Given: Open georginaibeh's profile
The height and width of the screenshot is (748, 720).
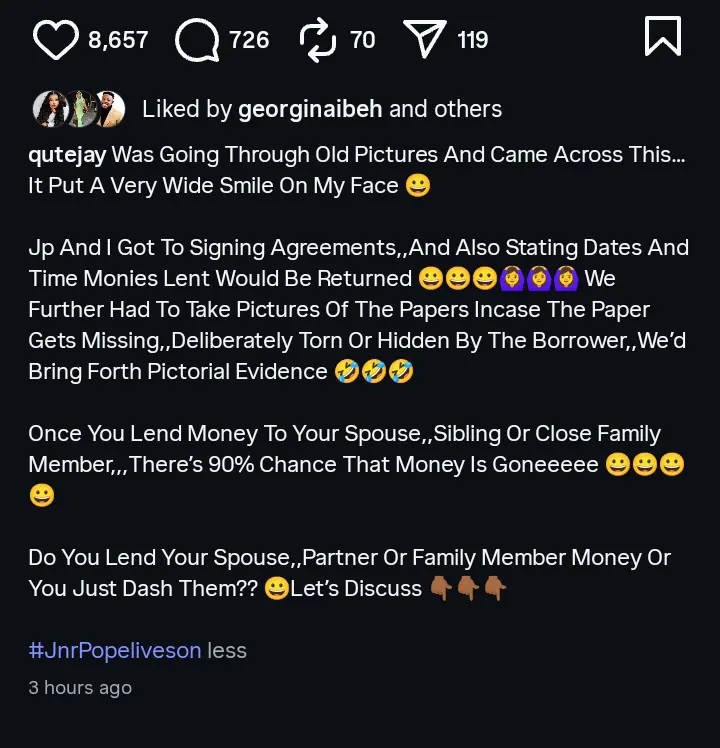Looking at the screenshot, I should pyautogui.click(x=310, y=109).
